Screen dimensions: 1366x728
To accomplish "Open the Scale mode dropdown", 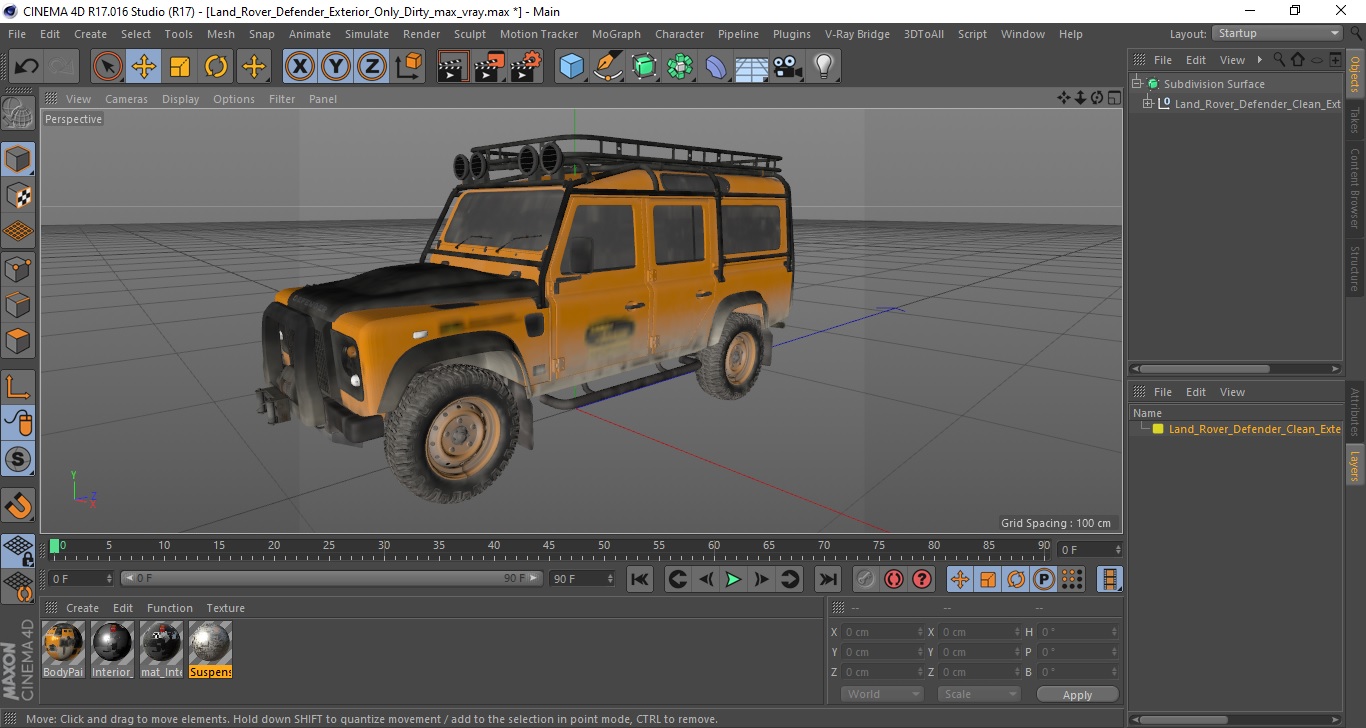I will point(978,694).
